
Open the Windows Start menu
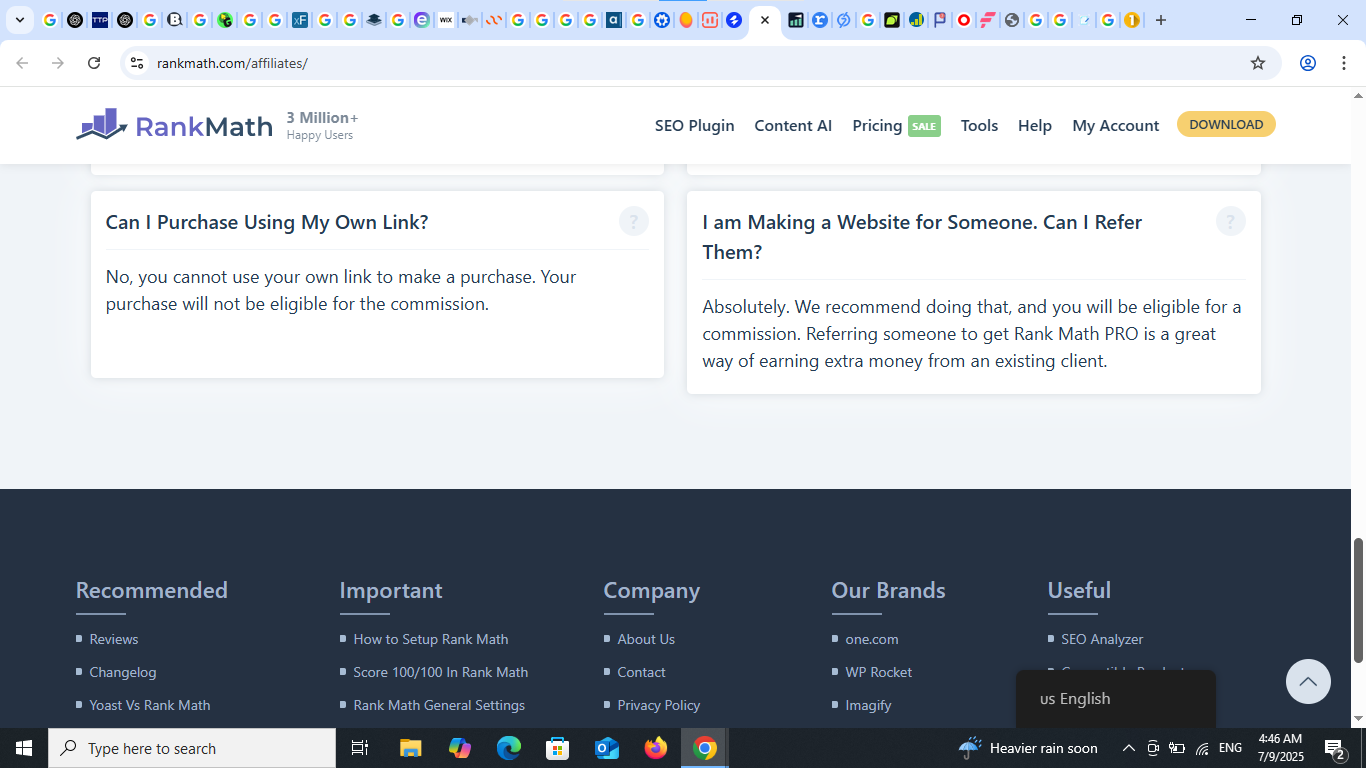point(24,748)
